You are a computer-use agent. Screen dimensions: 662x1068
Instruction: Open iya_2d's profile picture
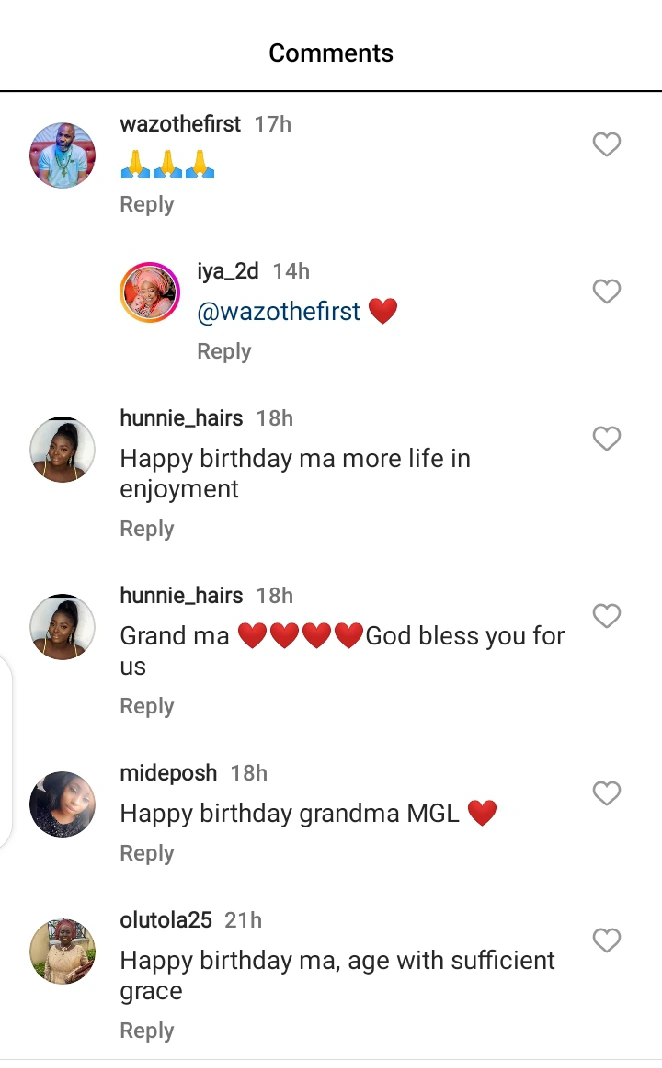coord(150,291)
